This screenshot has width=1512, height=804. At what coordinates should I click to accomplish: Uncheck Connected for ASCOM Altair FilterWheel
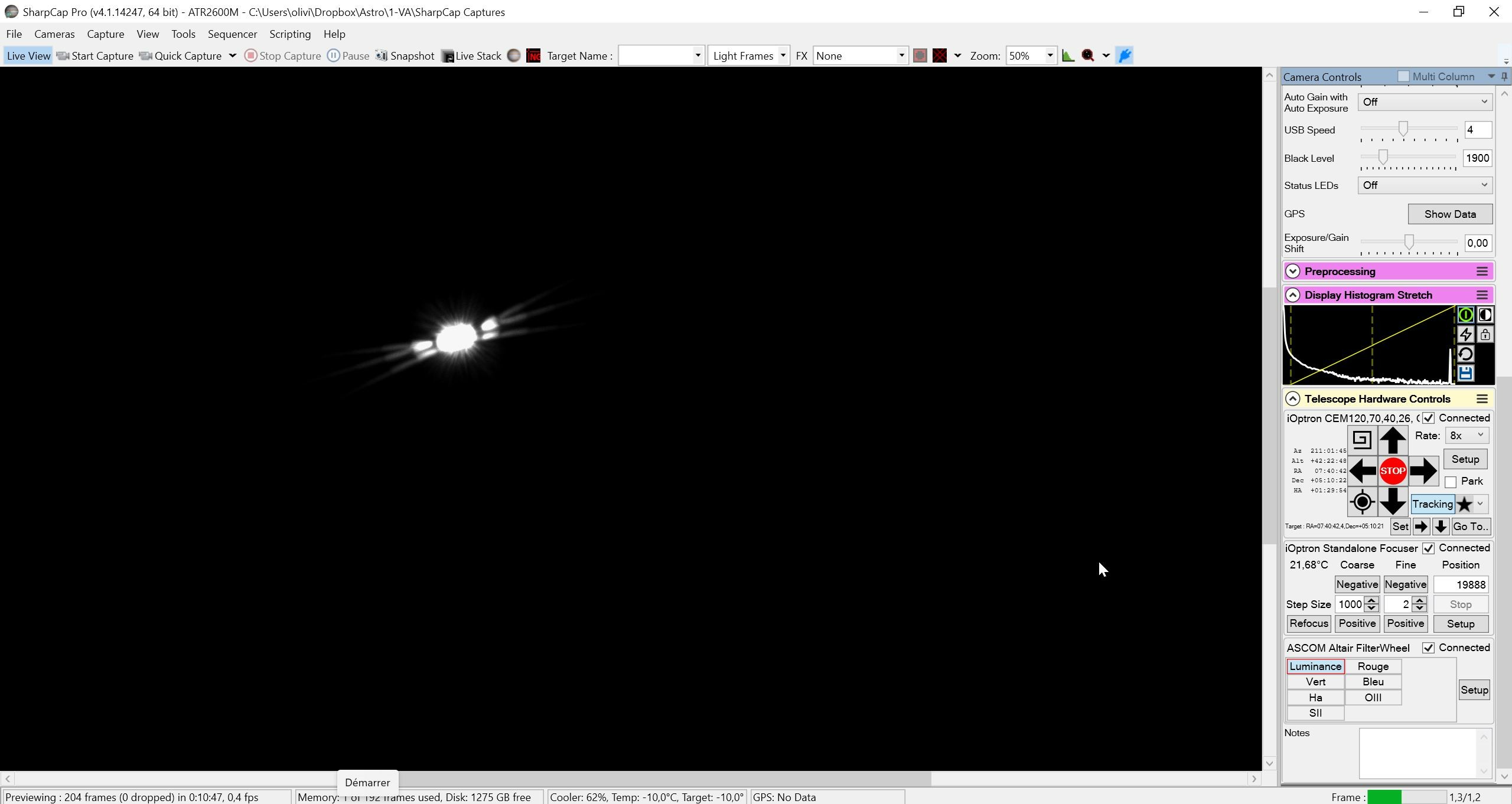tap(1428, 648)
